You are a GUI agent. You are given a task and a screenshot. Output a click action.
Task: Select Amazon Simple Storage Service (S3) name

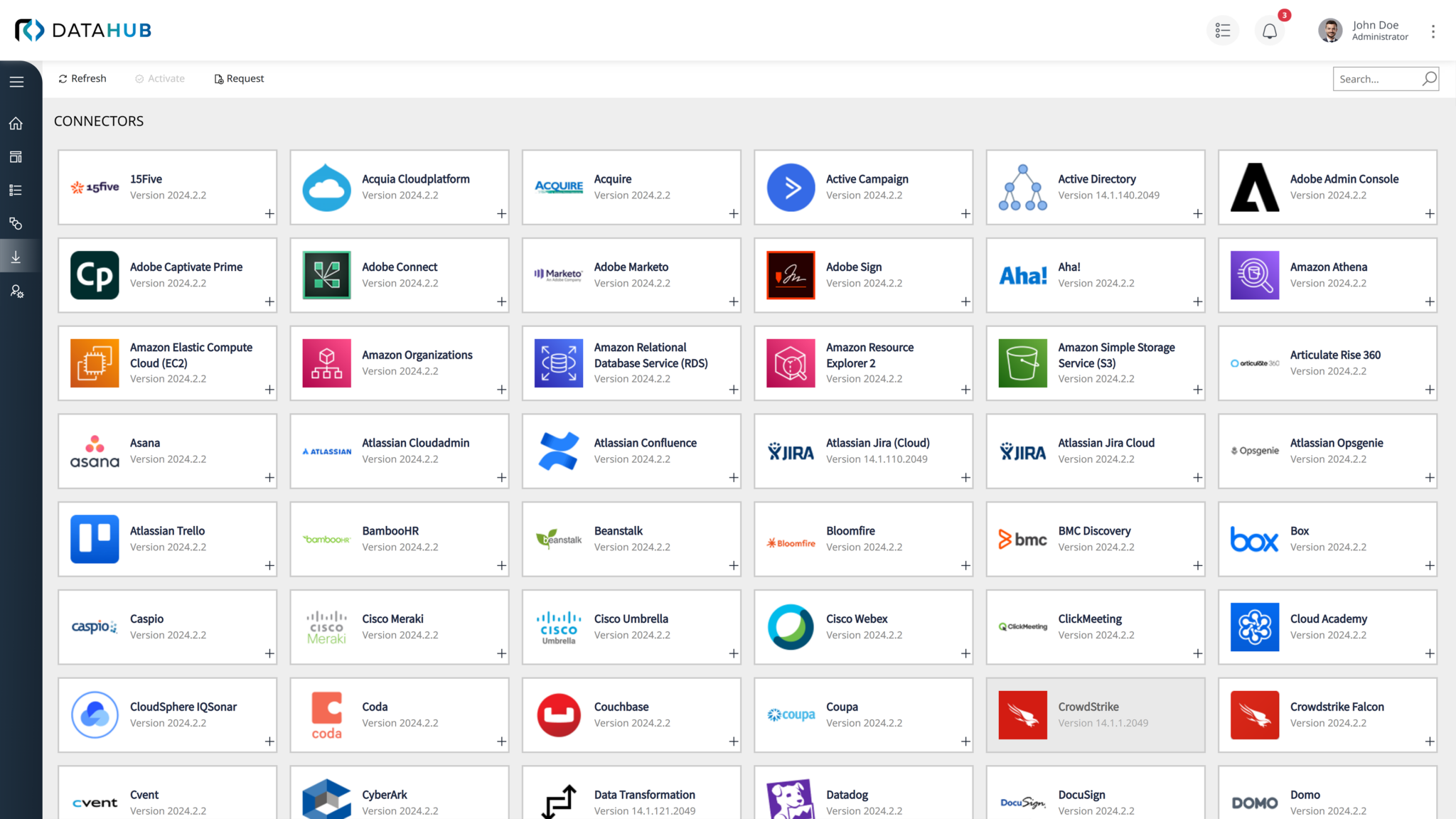[x=1116, y=355]
